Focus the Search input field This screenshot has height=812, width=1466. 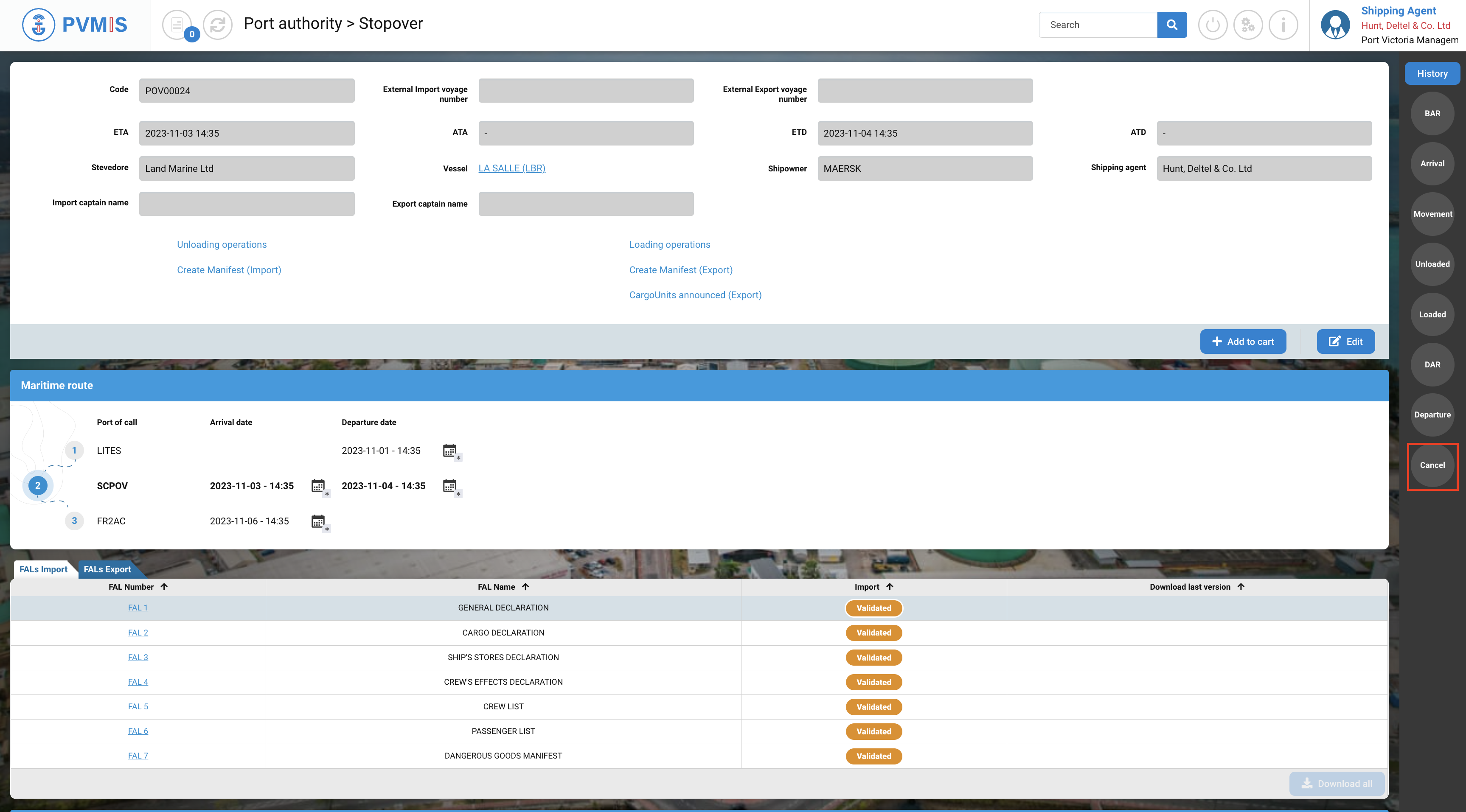click(1097, 25)
